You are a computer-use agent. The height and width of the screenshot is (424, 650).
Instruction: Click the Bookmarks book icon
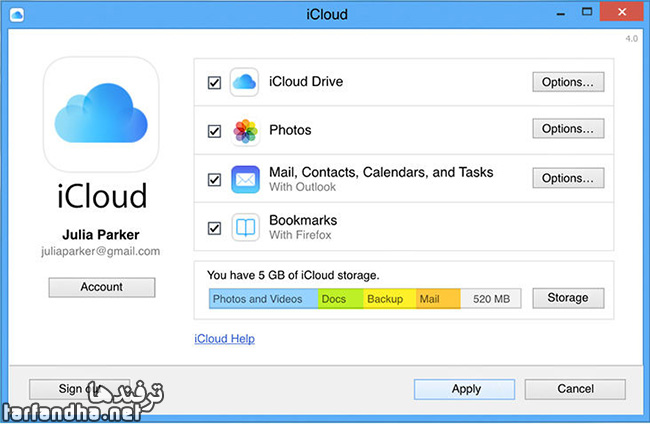(x=245, y=227)
